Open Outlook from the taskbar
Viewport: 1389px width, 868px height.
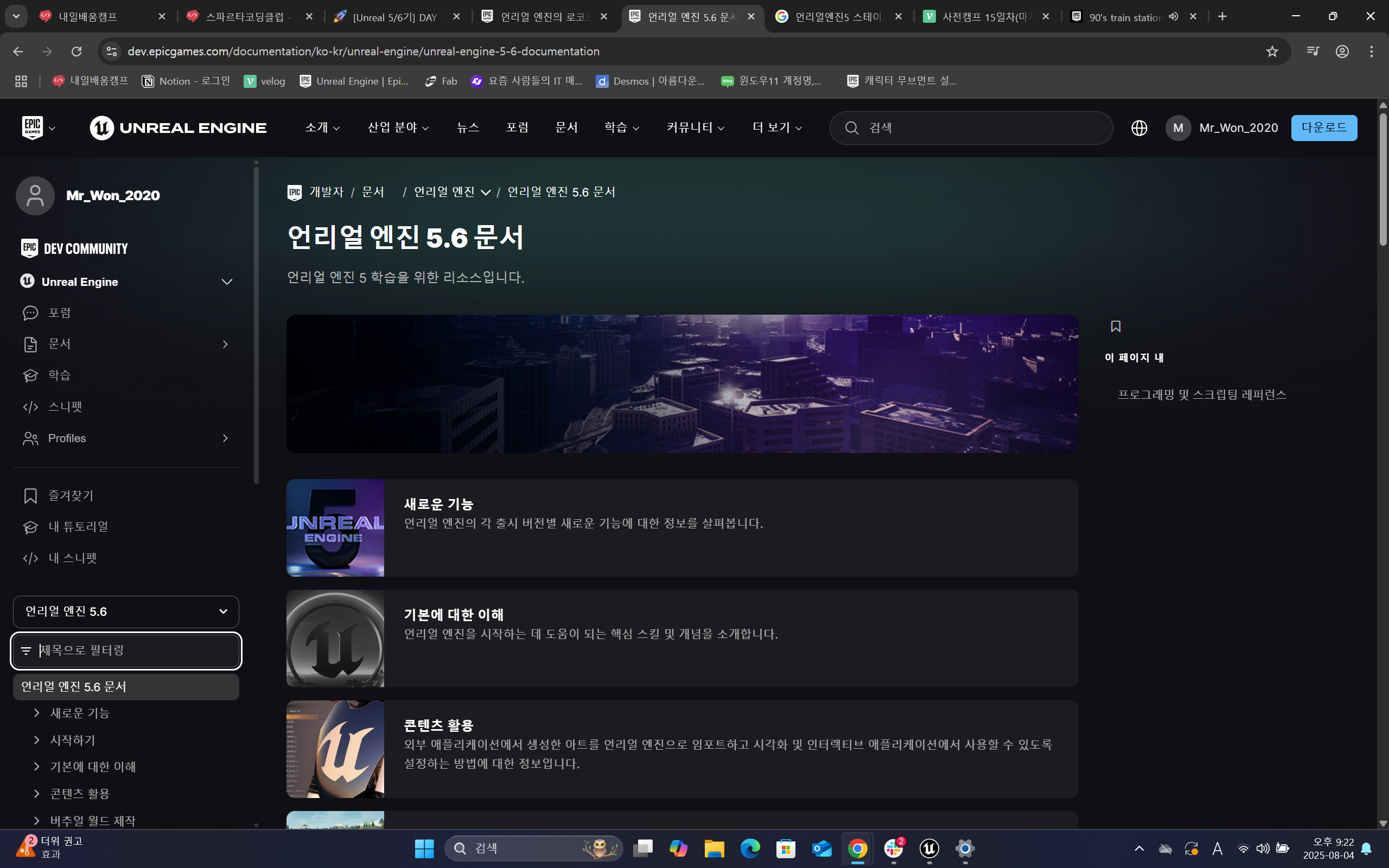point(822,848)
